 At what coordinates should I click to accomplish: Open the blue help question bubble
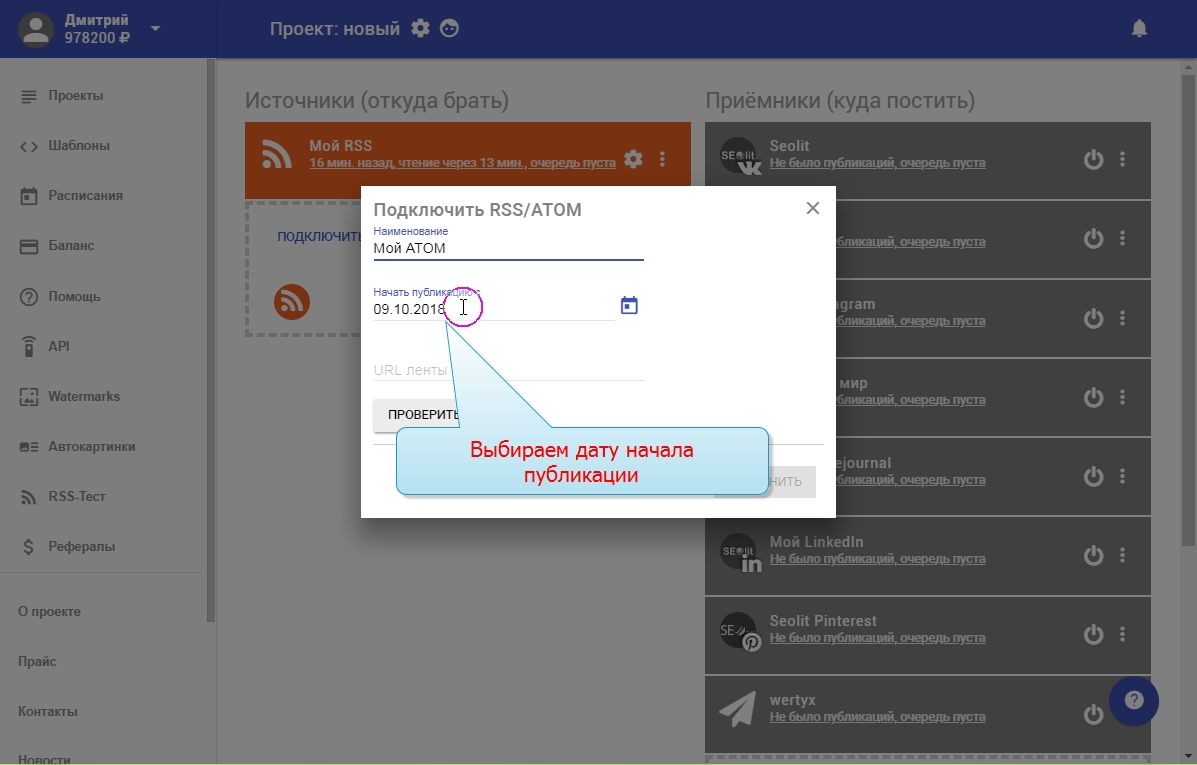1133,701
